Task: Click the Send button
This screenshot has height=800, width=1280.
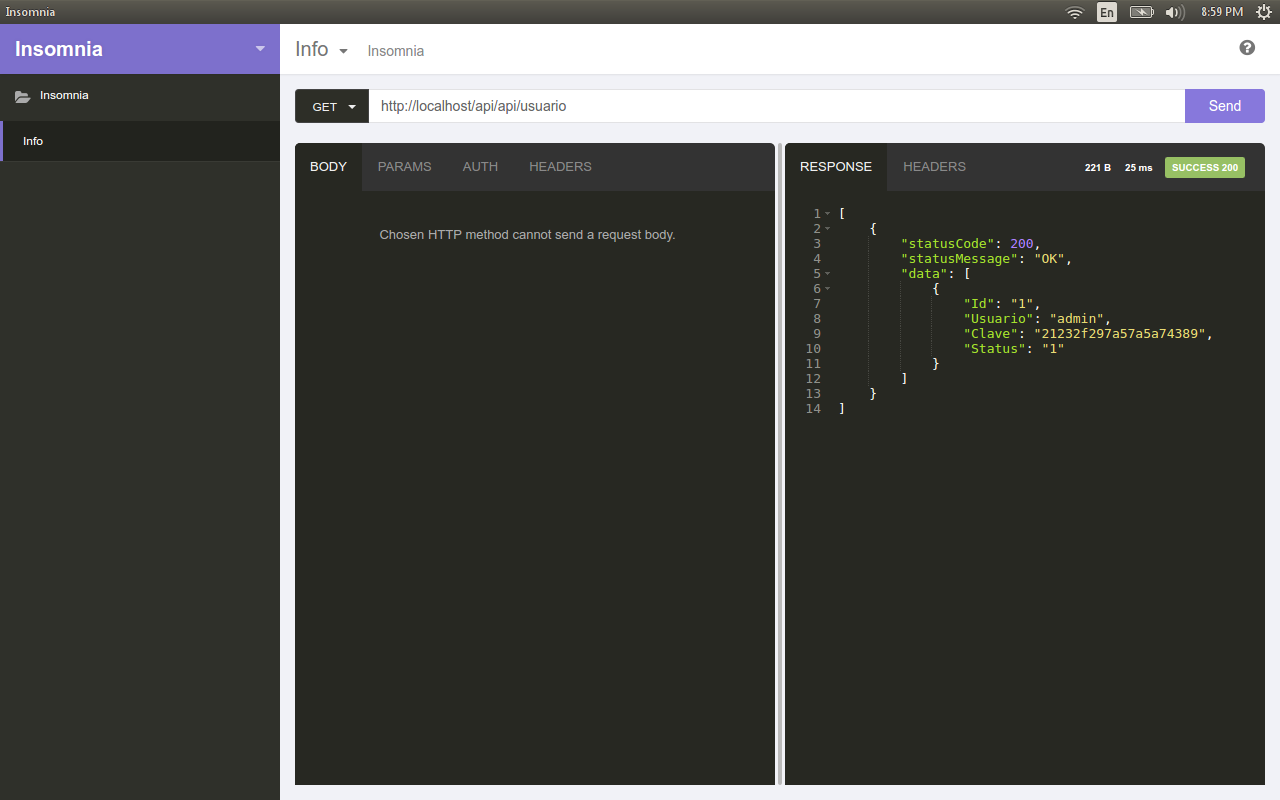Action: [x=1224, y=105]
